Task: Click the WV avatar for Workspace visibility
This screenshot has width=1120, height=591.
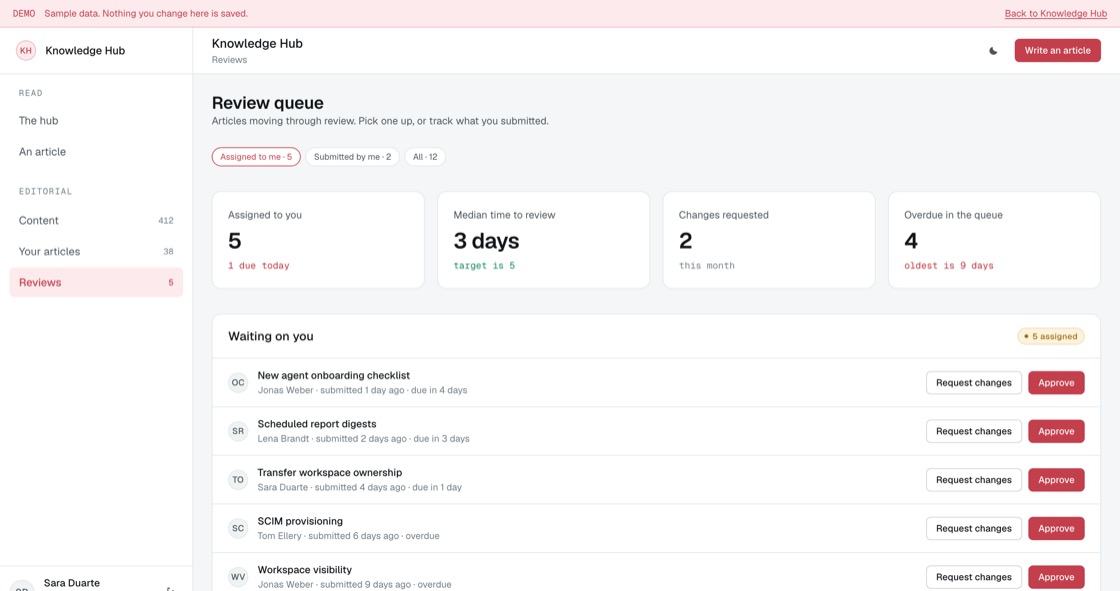Action: pos(238,577)
